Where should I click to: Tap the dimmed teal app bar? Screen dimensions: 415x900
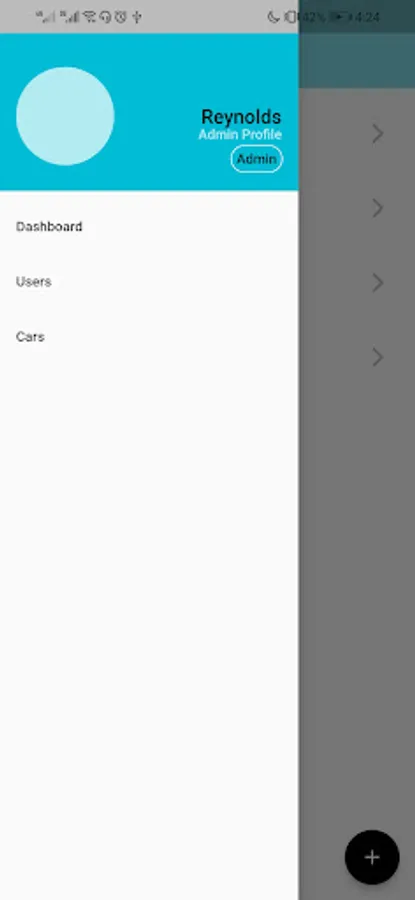pos(356,60)
